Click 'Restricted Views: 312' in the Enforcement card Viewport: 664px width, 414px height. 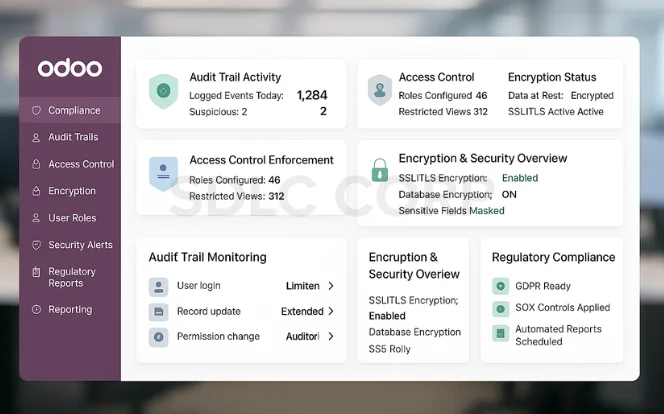pos(237,196)
